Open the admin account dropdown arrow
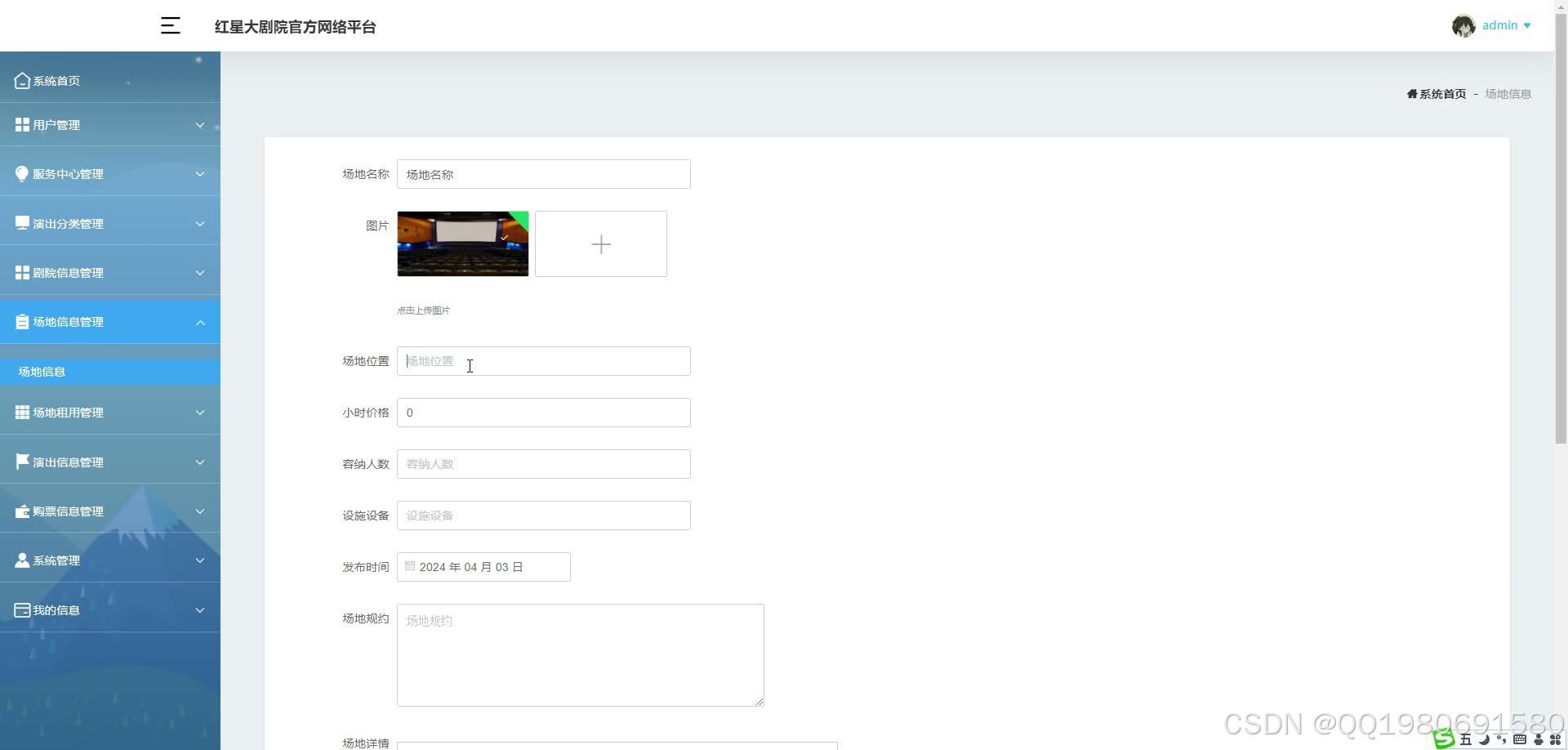Image resolution: width=1568 pixels, height=750 pixels. click(x=1527, y=25)
